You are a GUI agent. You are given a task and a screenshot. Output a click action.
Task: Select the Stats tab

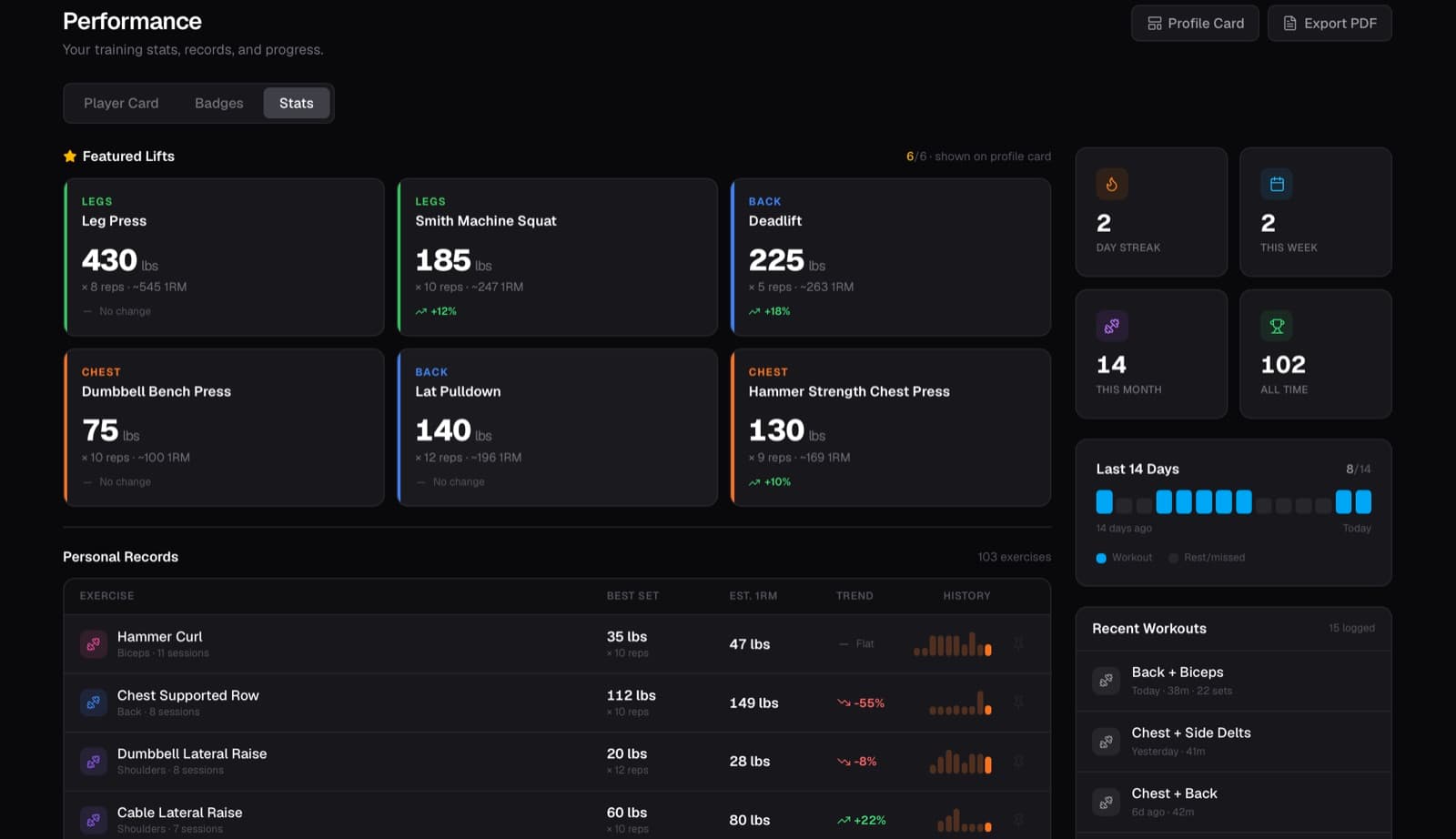[297, 103]
